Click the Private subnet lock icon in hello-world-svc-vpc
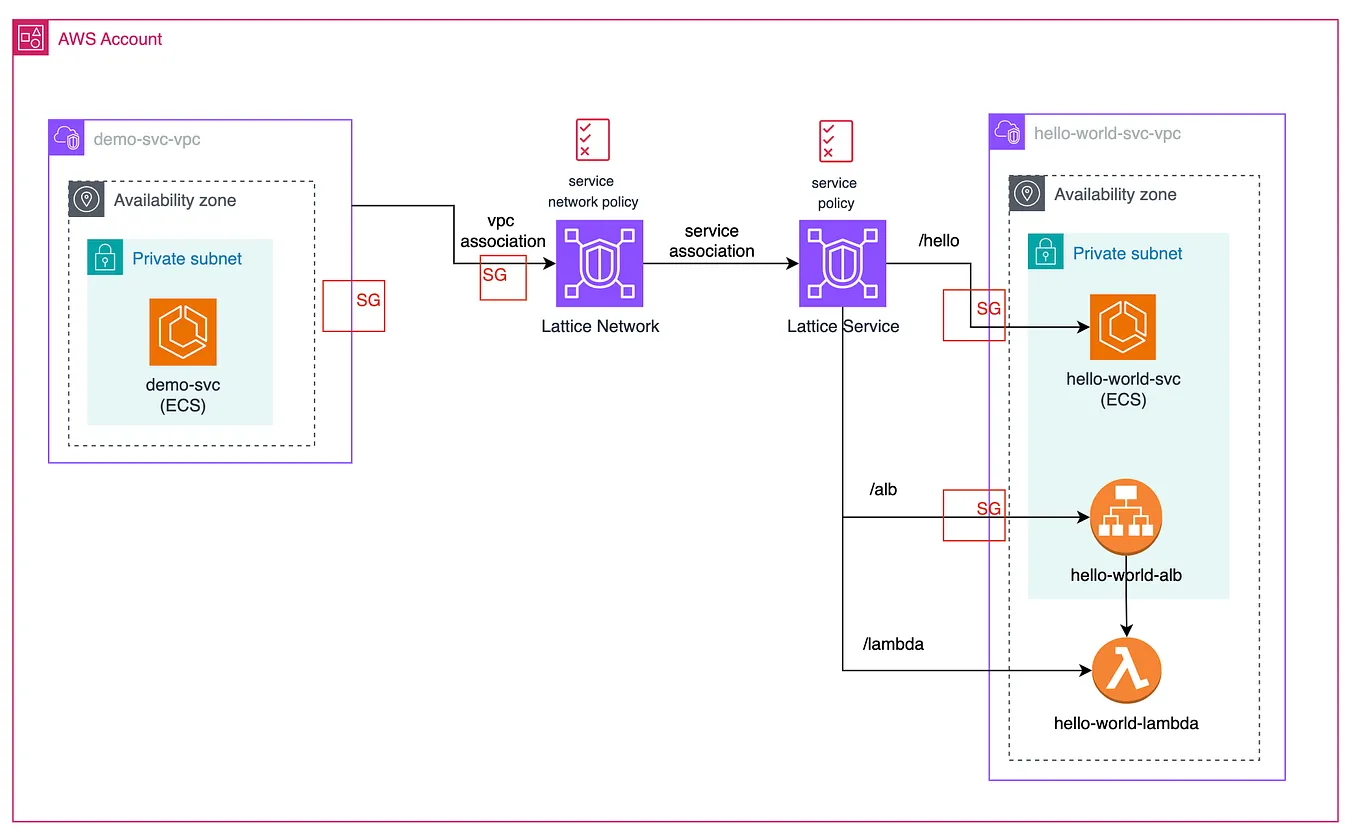The image size is (1358, 837). tap(1045, 252)
